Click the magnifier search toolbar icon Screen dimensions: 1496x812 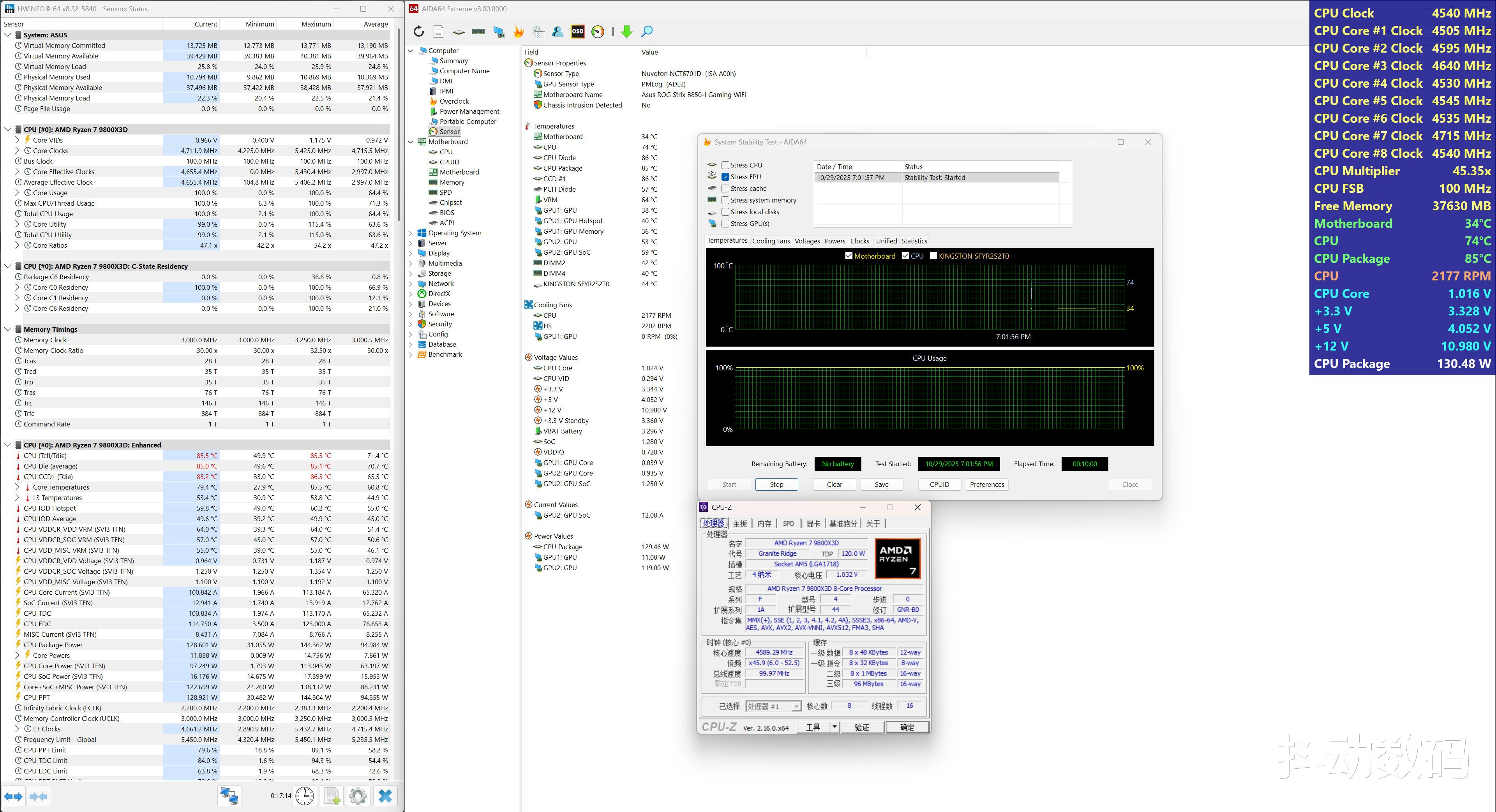pyautogui.click(x=646, y=32)
